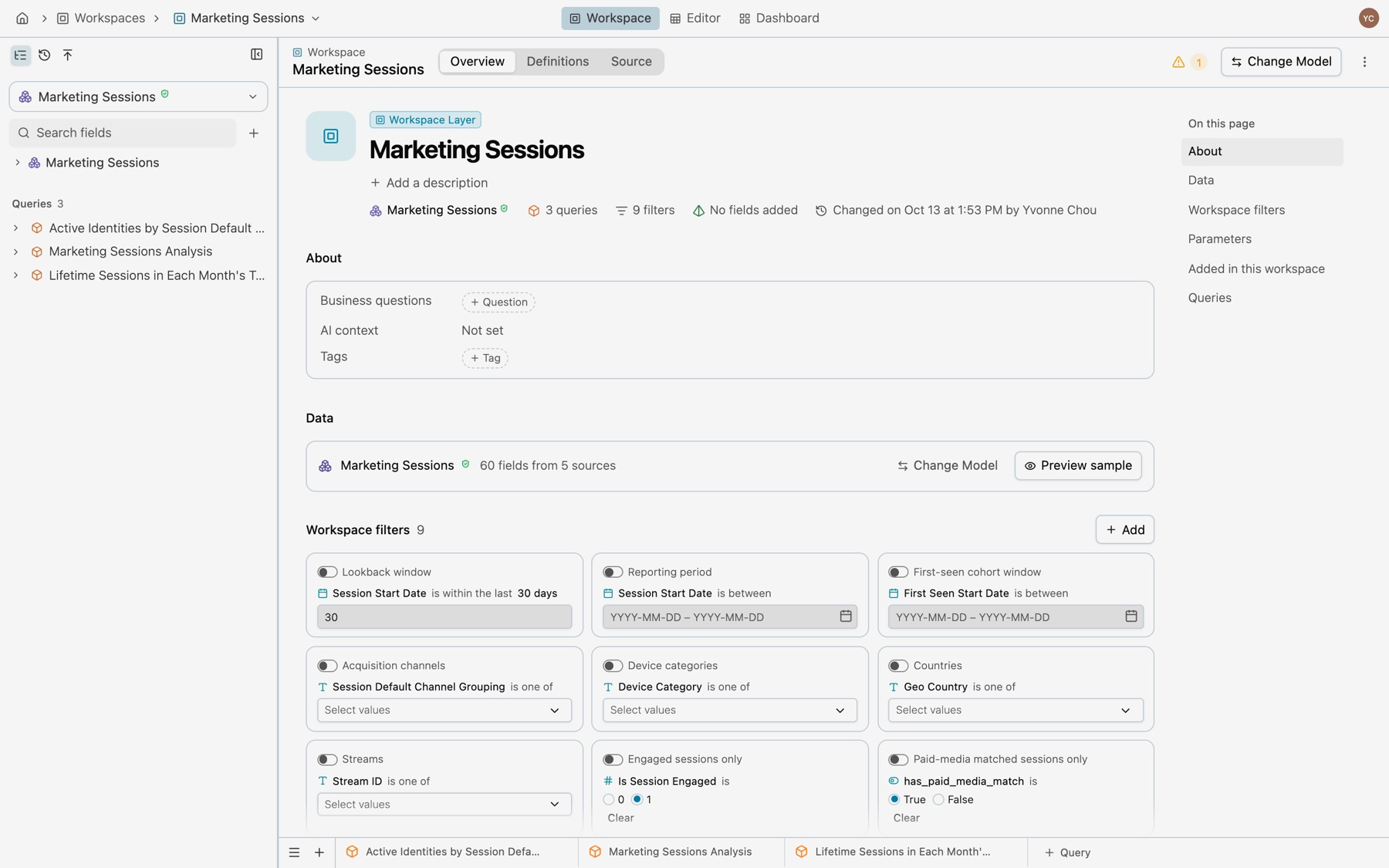Click the Workspace Layer badge
The width and height of the screenshot is (1389, 868).
click(x=425, y=120)
